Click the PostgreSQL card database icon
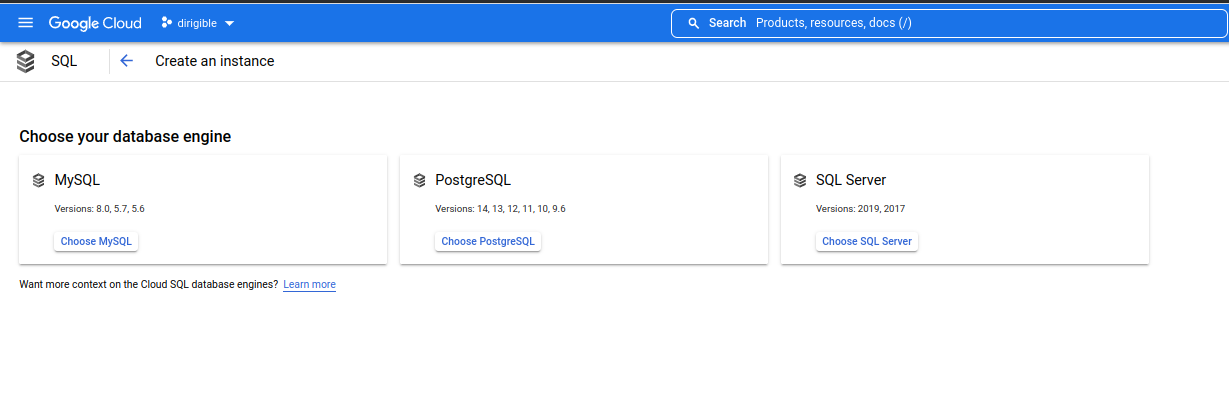This screenshot has height=398, width=1229. [420, 181]
